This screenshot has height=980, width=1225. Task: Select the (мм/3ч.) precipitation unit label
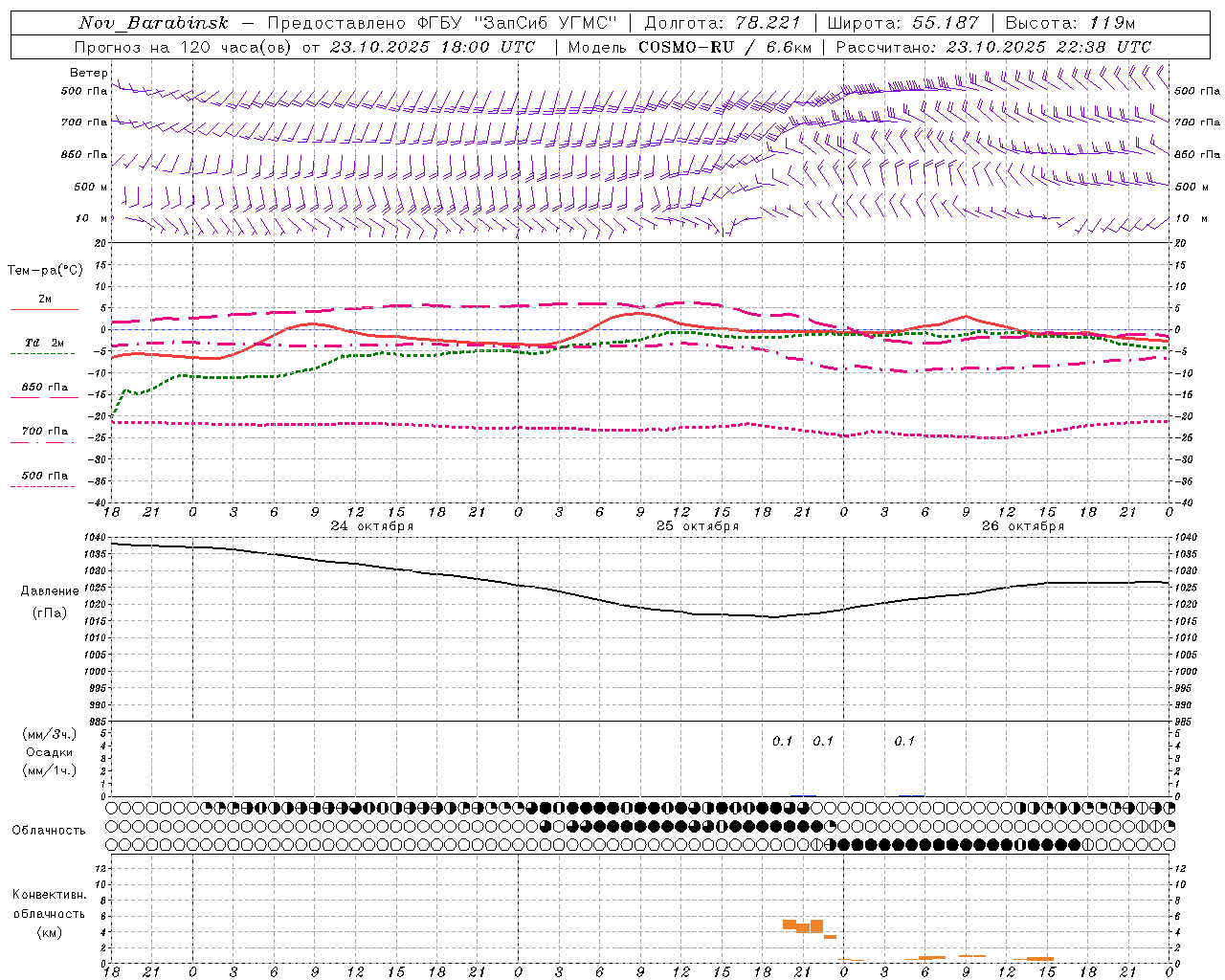(x=50, y=734)
